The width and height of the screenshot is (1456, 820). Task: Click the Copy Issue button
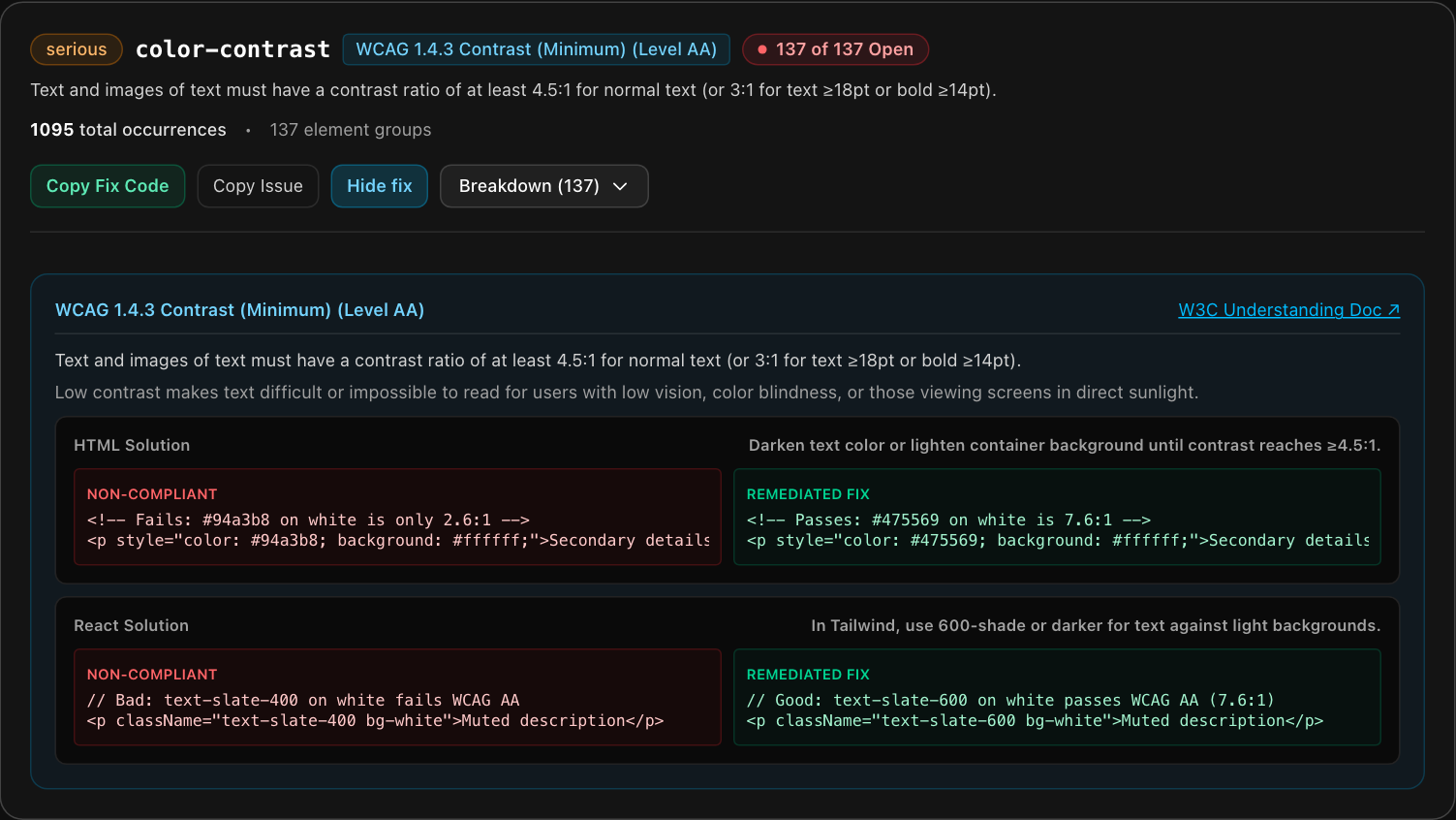(x=258, y=186)
